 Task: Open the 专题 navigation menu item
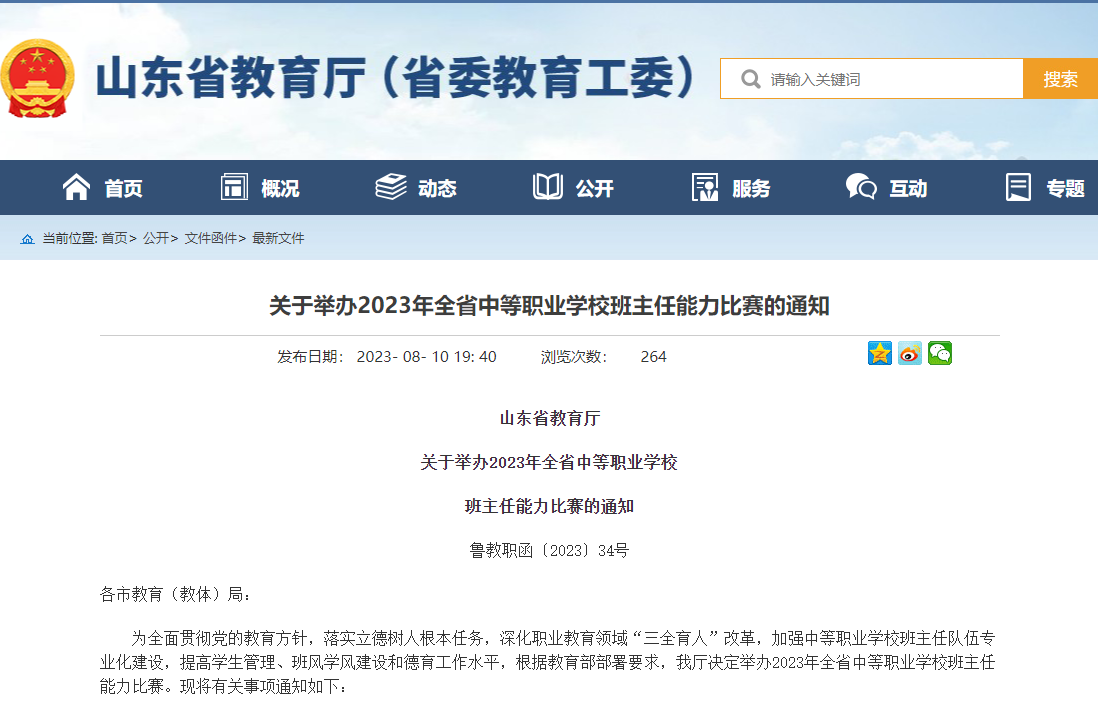1065,188
